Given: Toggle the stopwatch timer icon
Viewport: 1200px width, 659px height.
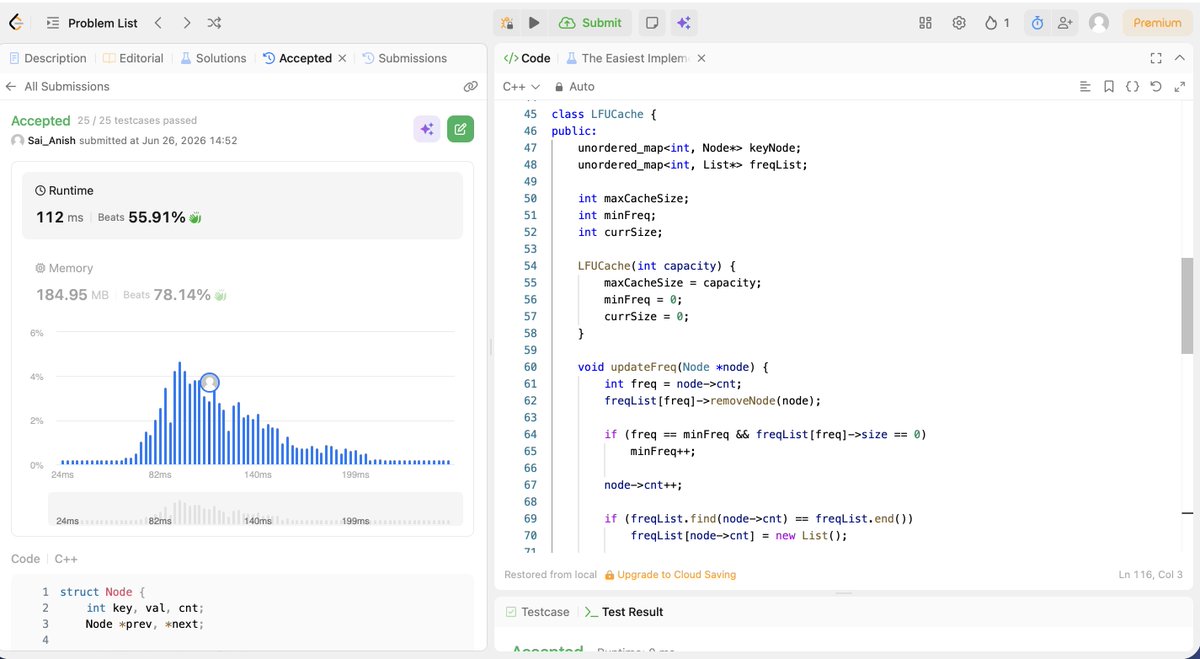Looking at the screenshot, I should click(1037, 22).
